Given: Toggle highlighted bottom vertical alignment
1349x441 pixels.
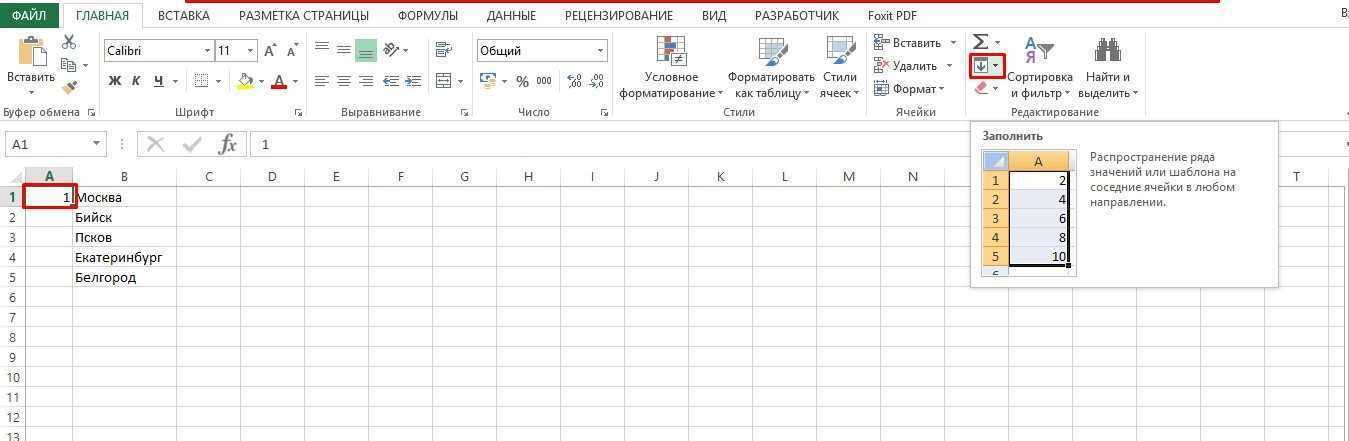Looking at the screenshot, I should 365,49.
